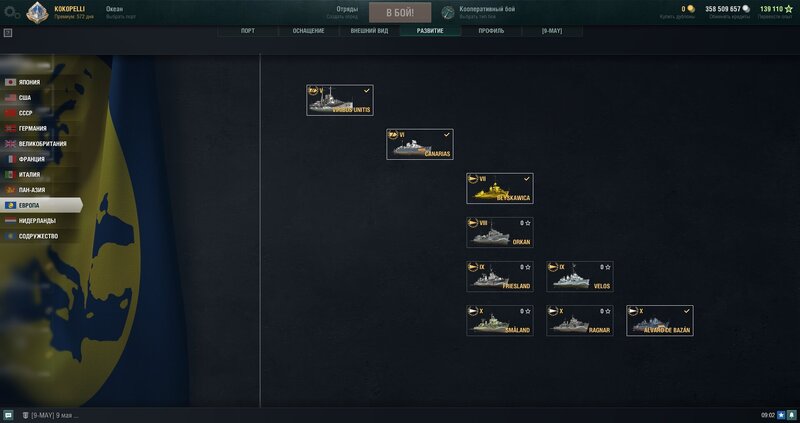Image resolution: width=800 pixels, height=423 pixels.
Task: Select the golden Błyskawica ship card
Action: (x=500, y=188)
